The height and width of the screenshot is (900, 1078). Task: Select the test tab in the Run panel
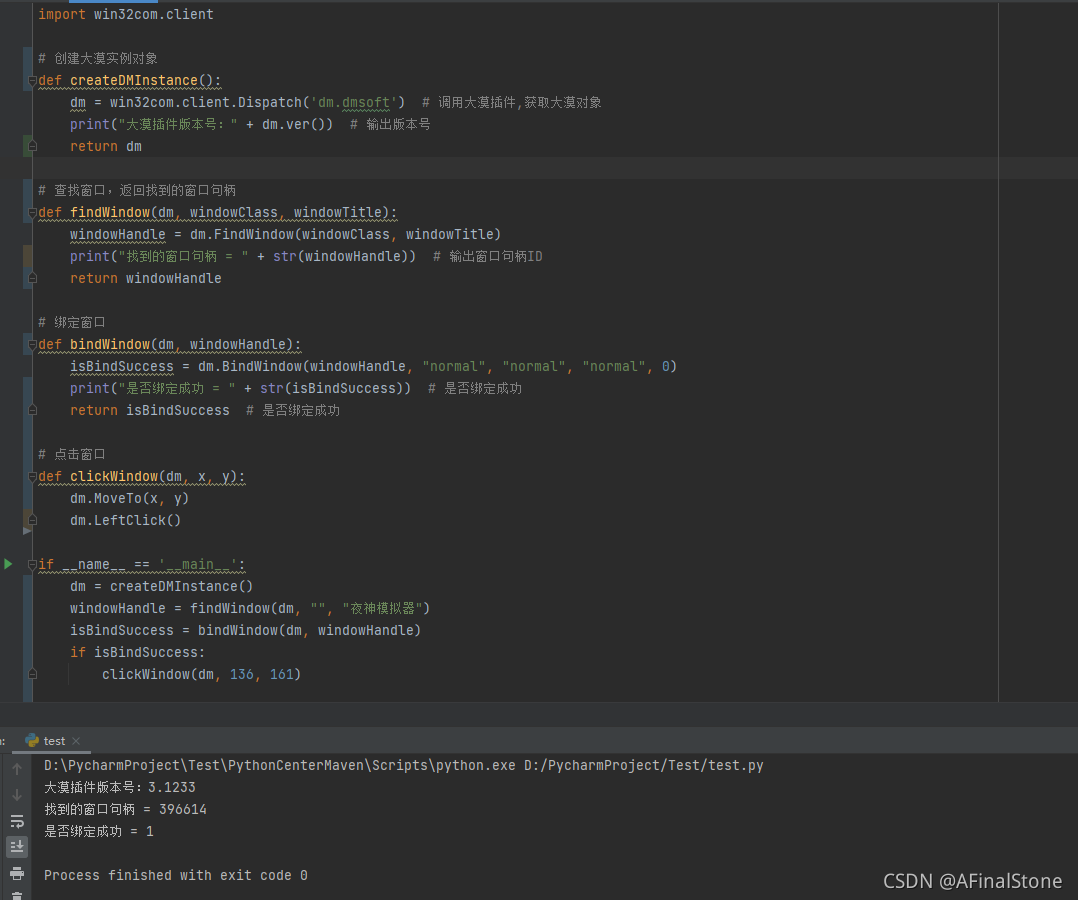tap(54, 741)
